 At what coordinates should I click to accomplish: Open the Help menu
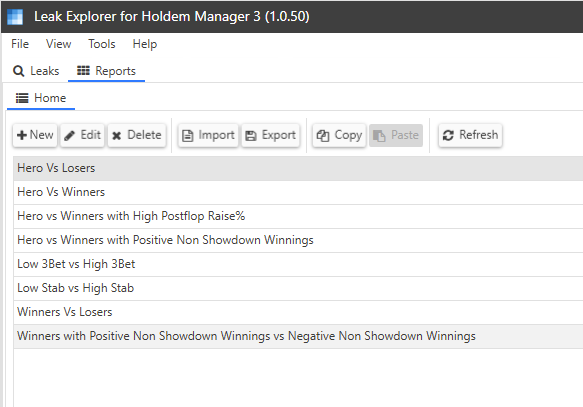(145, 44)
